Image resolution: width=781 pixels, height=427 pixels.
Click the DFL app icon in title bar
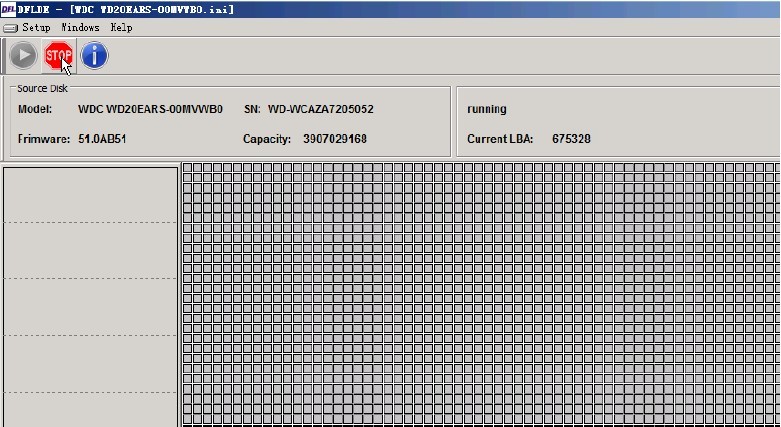8,9
